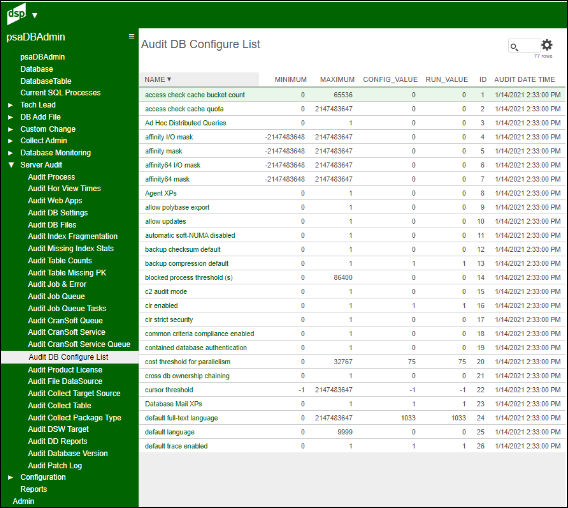
Task: Select the 'Agent XPs' row name
Action: point(160,193)
